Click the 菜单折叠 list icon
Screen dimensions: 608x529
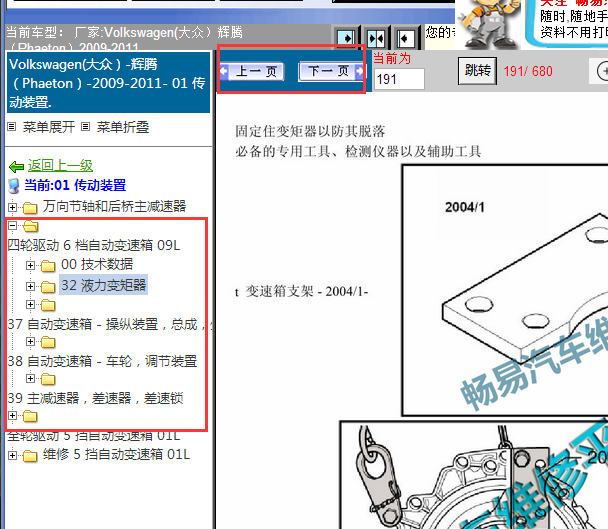point(86,127)
